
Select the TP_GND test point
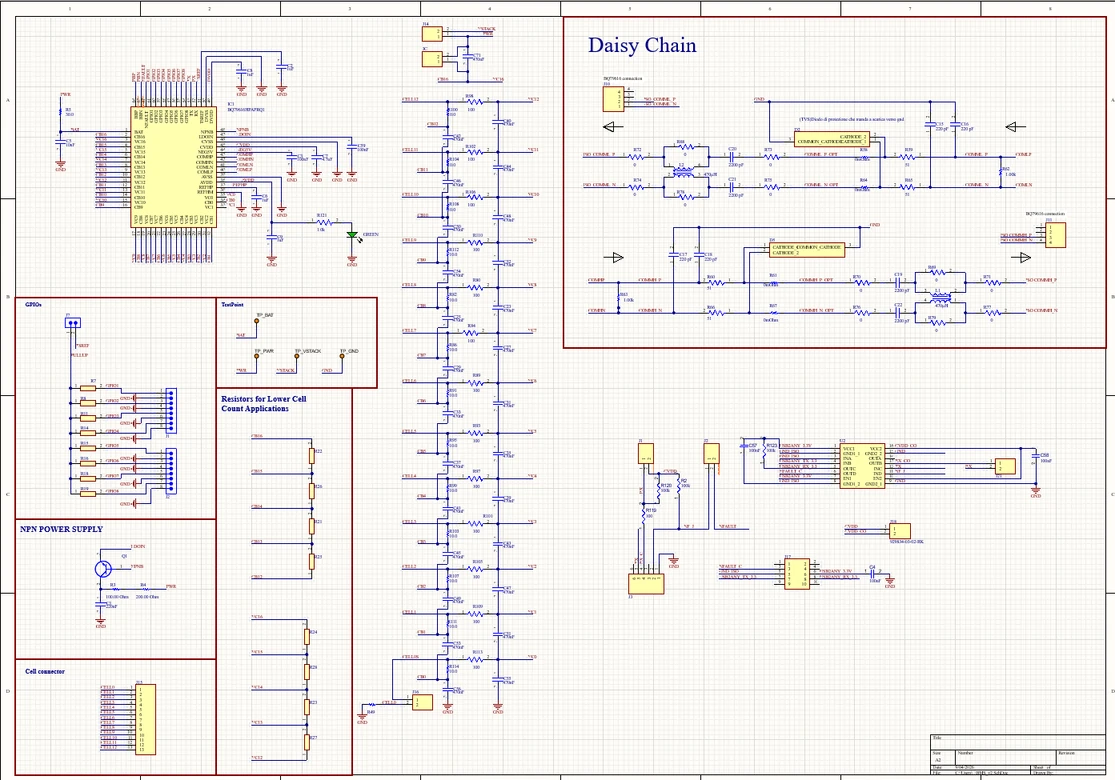pyautogui.click(x=341, y=356)
